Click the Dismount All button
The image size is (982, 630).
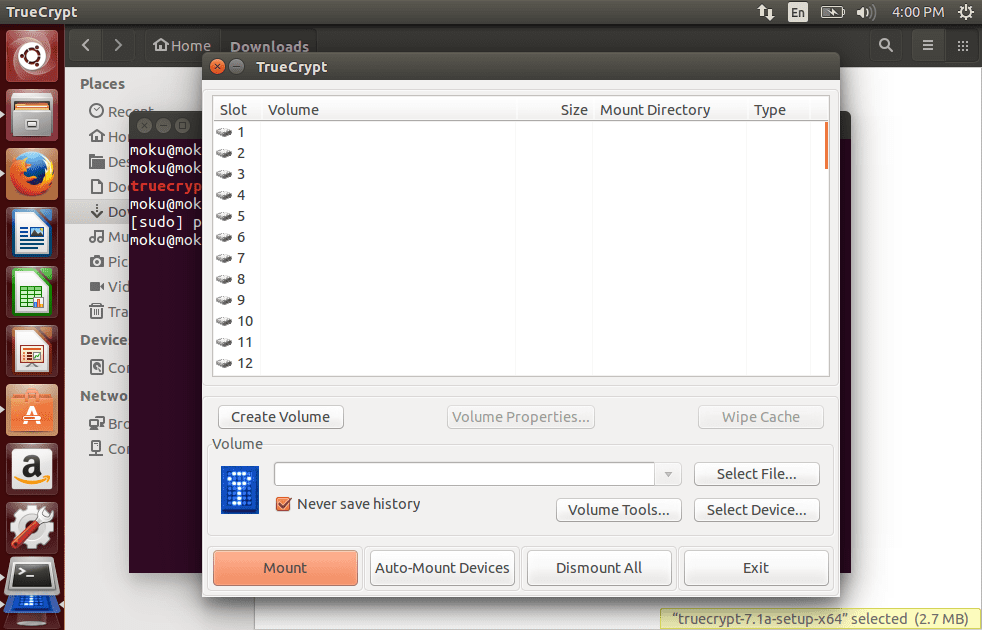click(x=599, y=568)
